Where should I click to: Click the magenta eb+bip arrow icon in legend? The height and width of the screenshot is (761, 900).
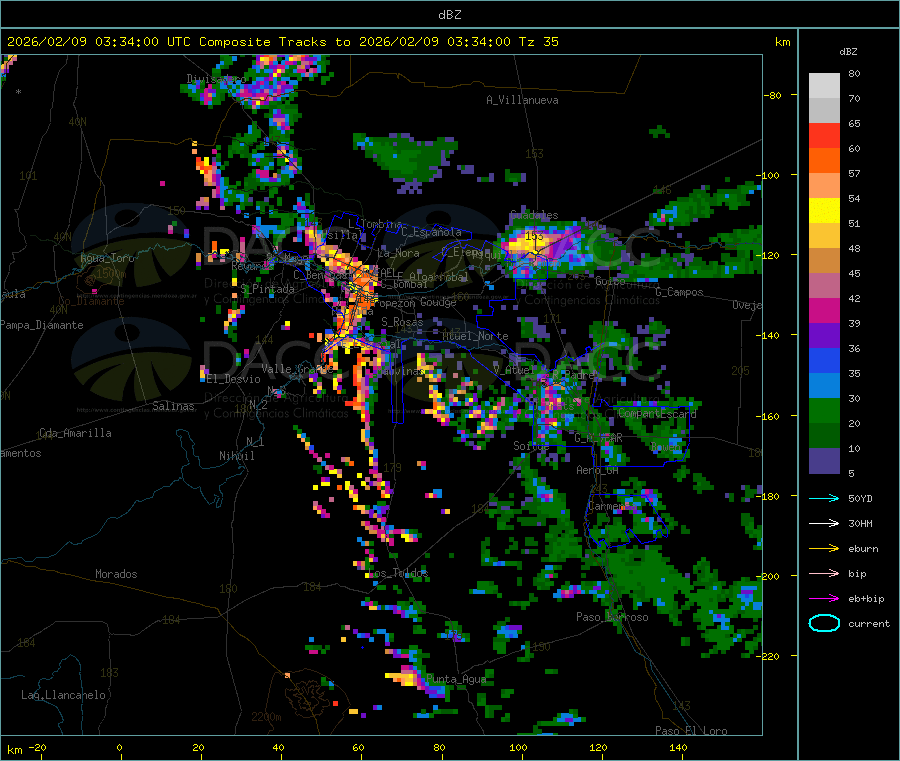(824, 599)
